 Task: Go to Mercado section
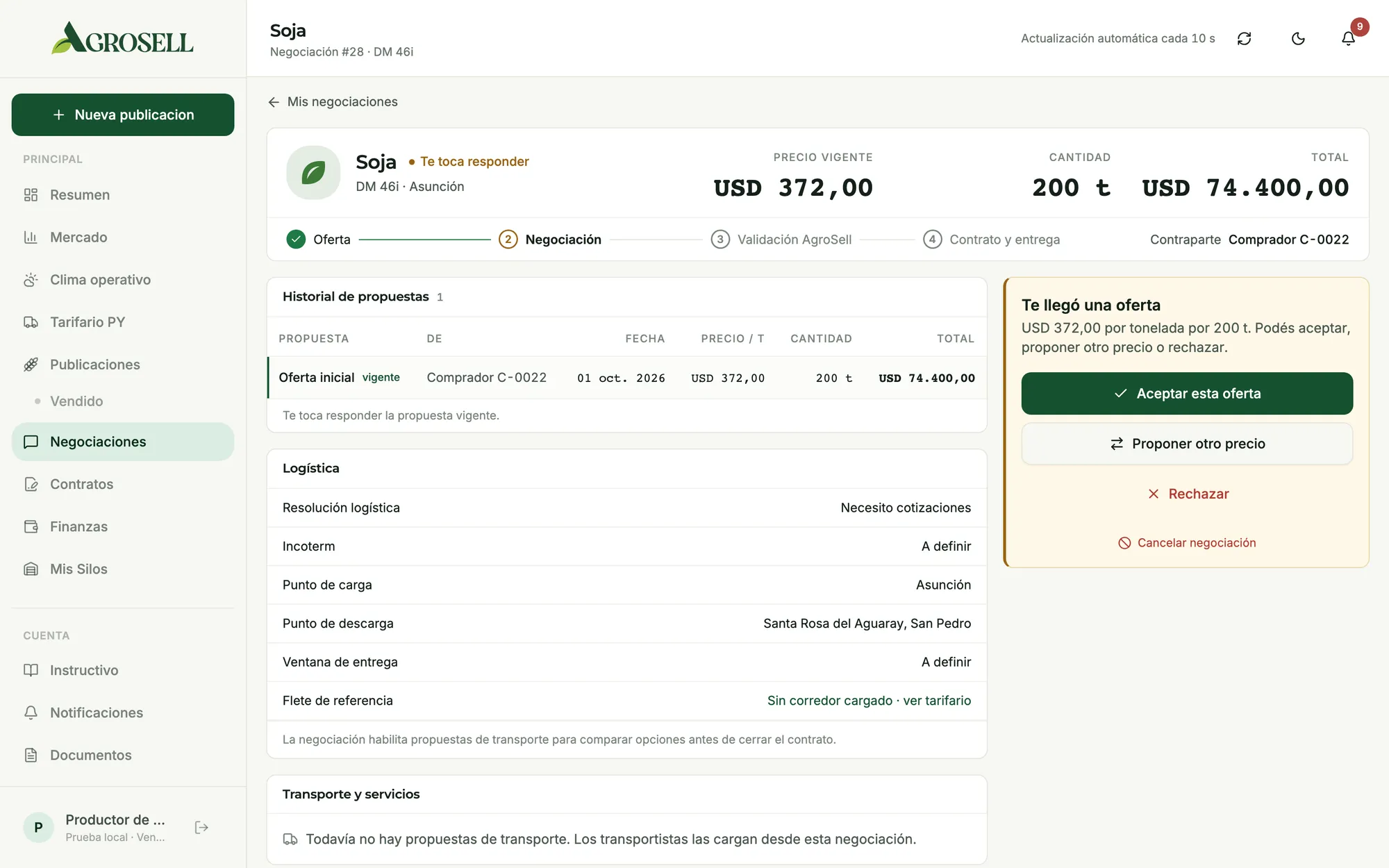point(122,237)
